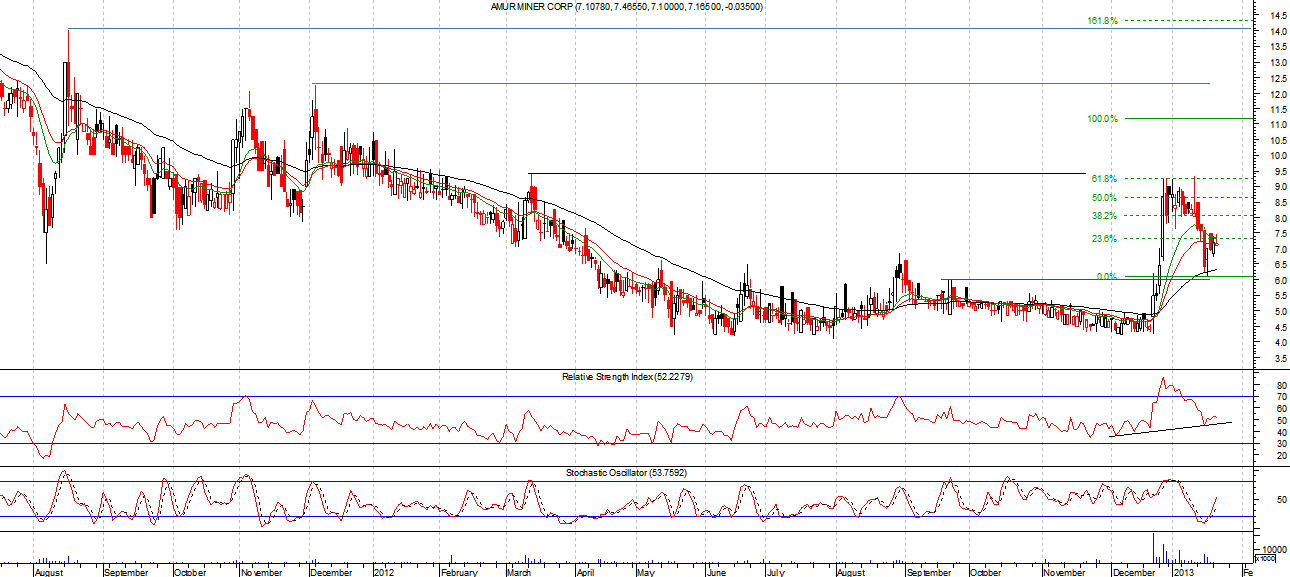The image size is (1290, 577).
Task: Click the 161.8% Fibonacci level label
Action: 1102,20
